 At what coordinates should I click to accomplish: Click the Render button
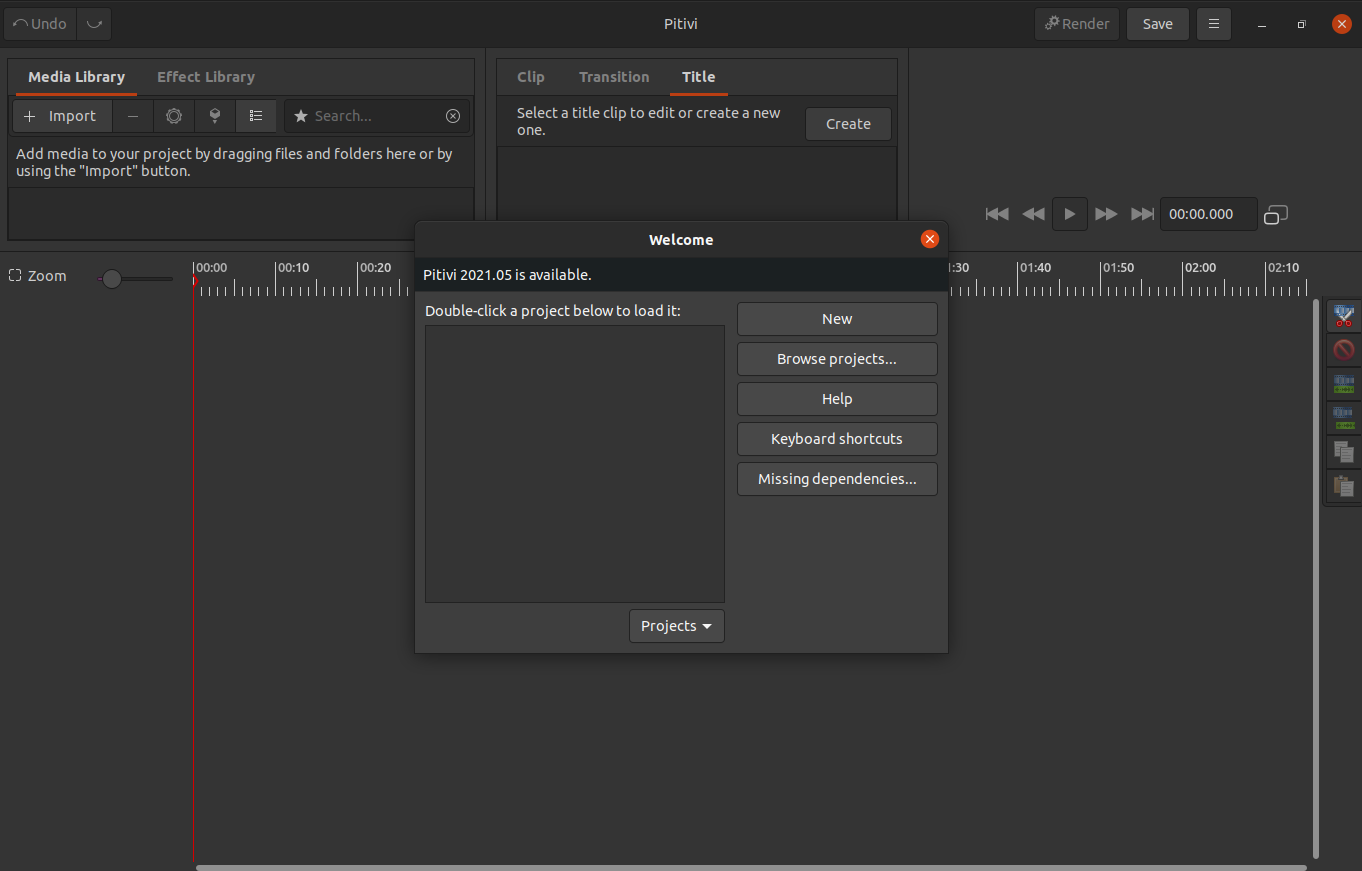[x=1077, y=24]
